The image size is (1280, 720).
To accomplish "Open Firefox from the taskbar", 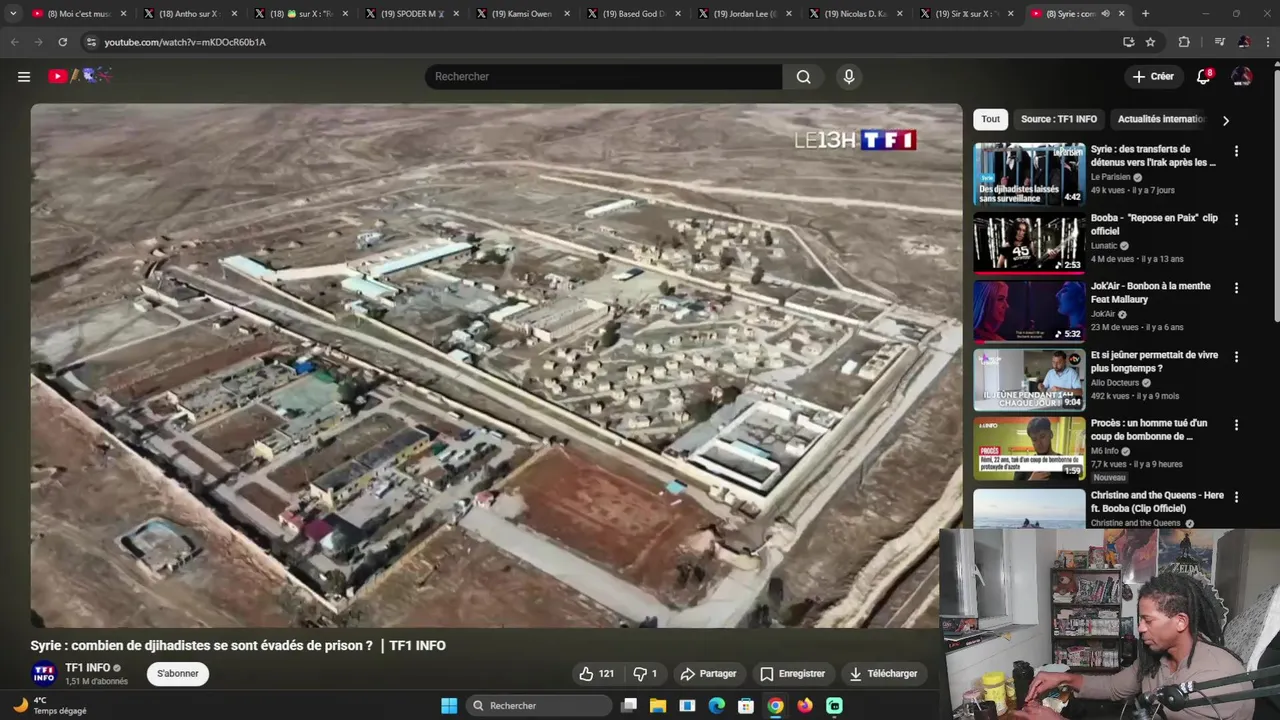I will (x=805, y=706).
